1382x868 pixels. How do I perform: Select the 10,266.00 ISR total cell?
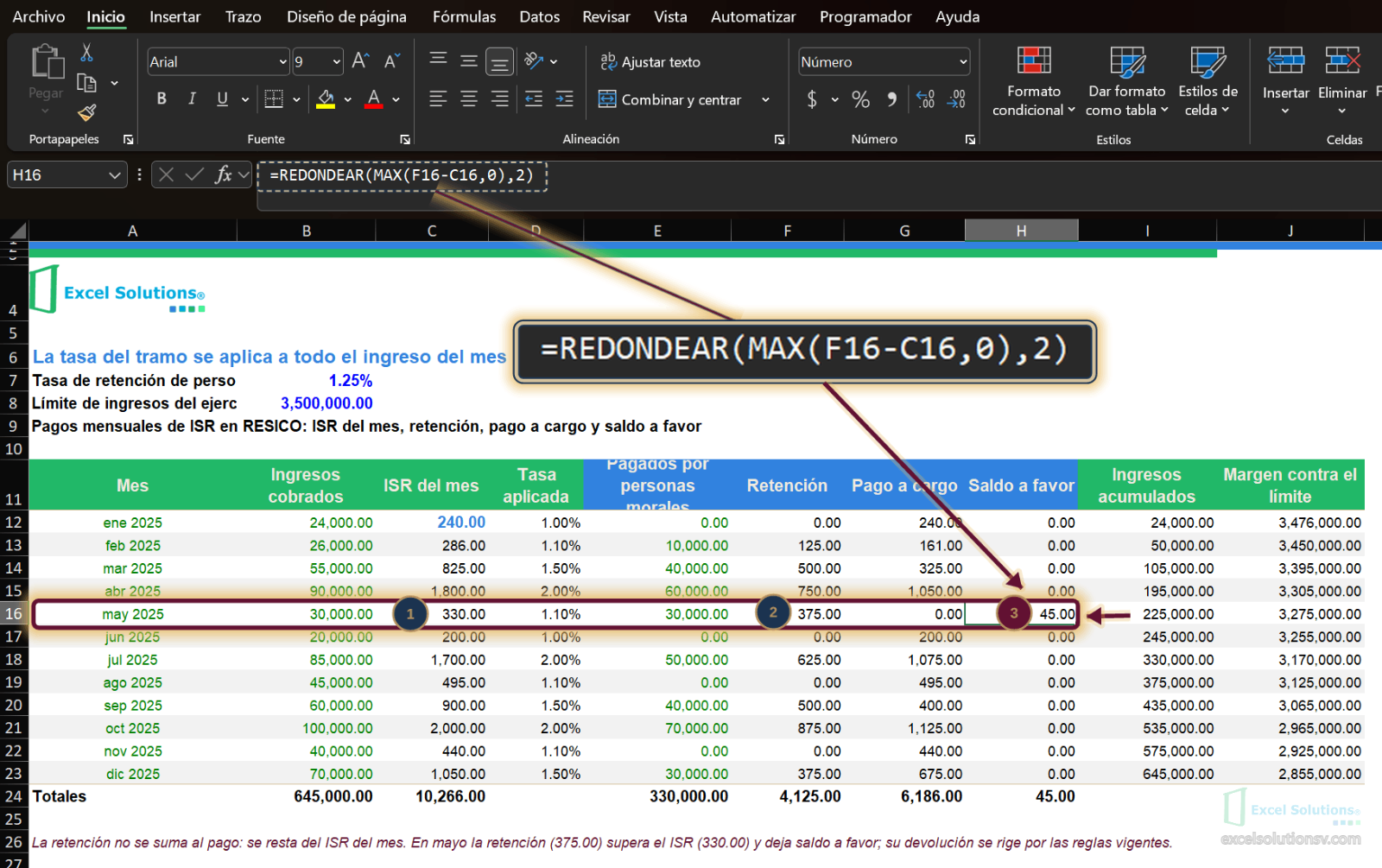tap(432, 796)
